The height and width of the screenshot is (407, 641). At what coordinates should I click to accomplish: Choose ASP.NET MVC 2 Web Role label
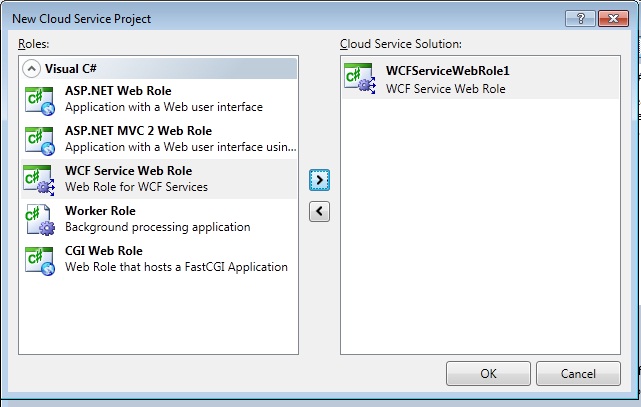click(x=136, y=131)
